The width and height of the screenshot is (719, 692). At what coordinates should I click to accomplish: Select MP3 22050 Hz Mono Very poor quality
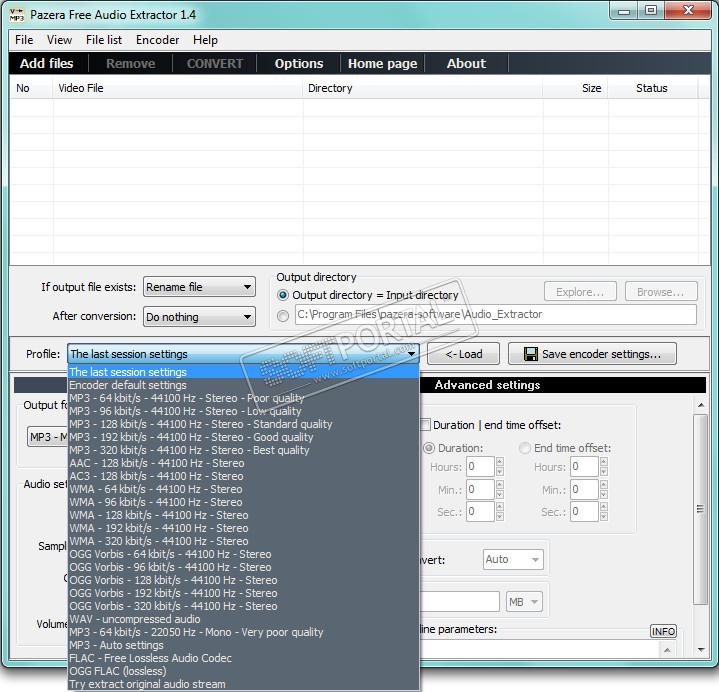(243, 632)
